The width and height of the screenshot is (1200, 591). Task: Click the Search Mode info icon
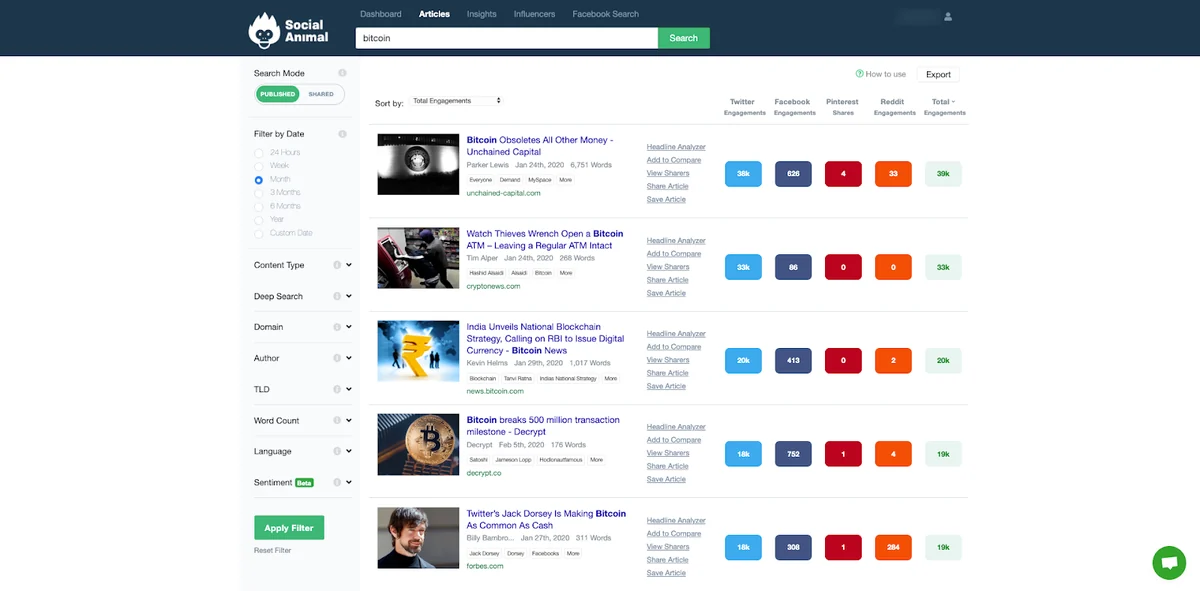(x=342, y=73)
